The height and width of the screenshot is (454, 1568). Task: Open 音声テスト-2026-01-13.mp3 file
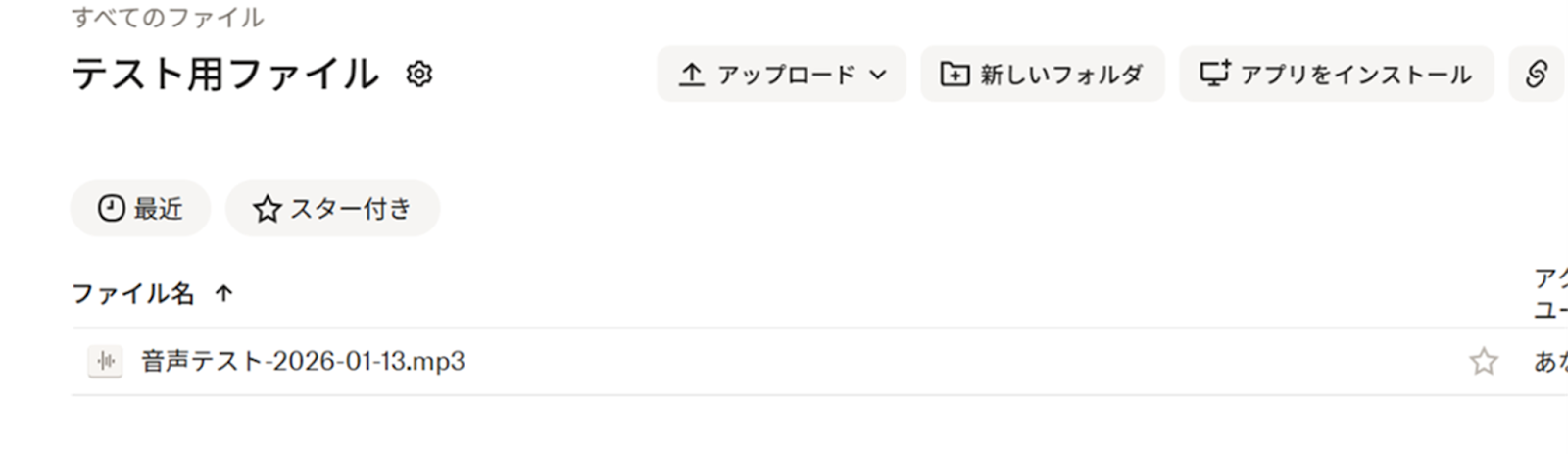tap(303, 362)
